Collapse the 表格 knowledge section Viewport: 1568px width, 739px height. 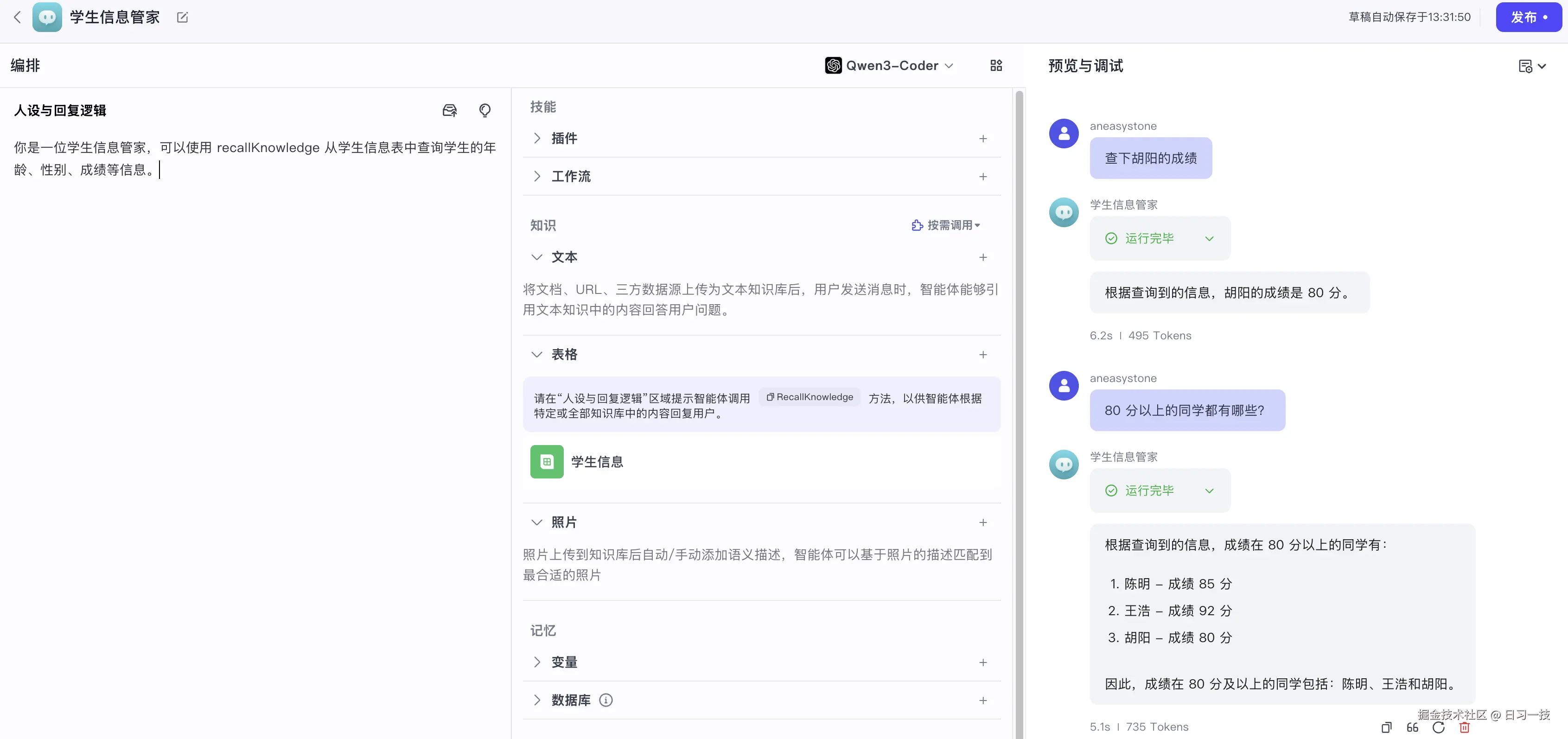537,354
